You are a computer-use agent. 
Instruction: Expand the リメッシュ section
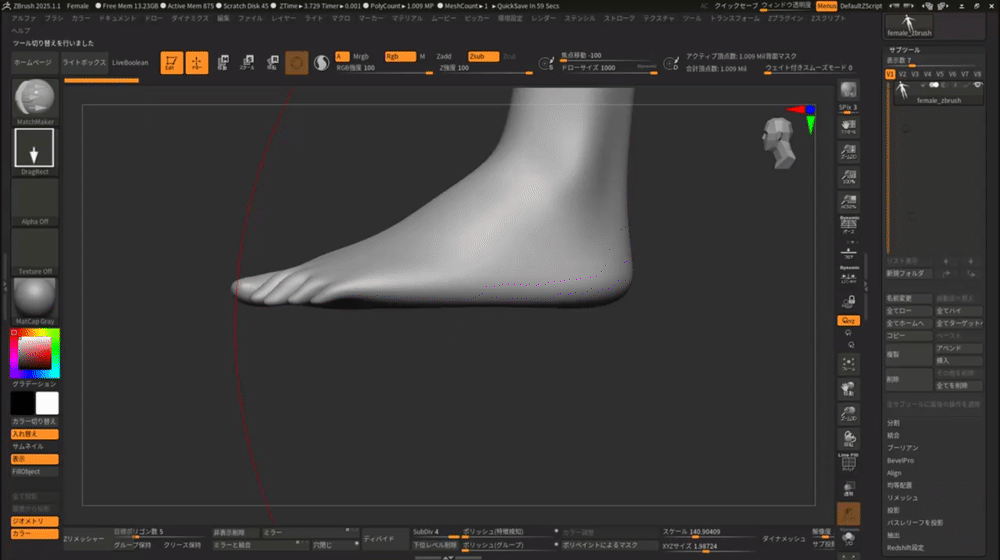pos(902,497)
